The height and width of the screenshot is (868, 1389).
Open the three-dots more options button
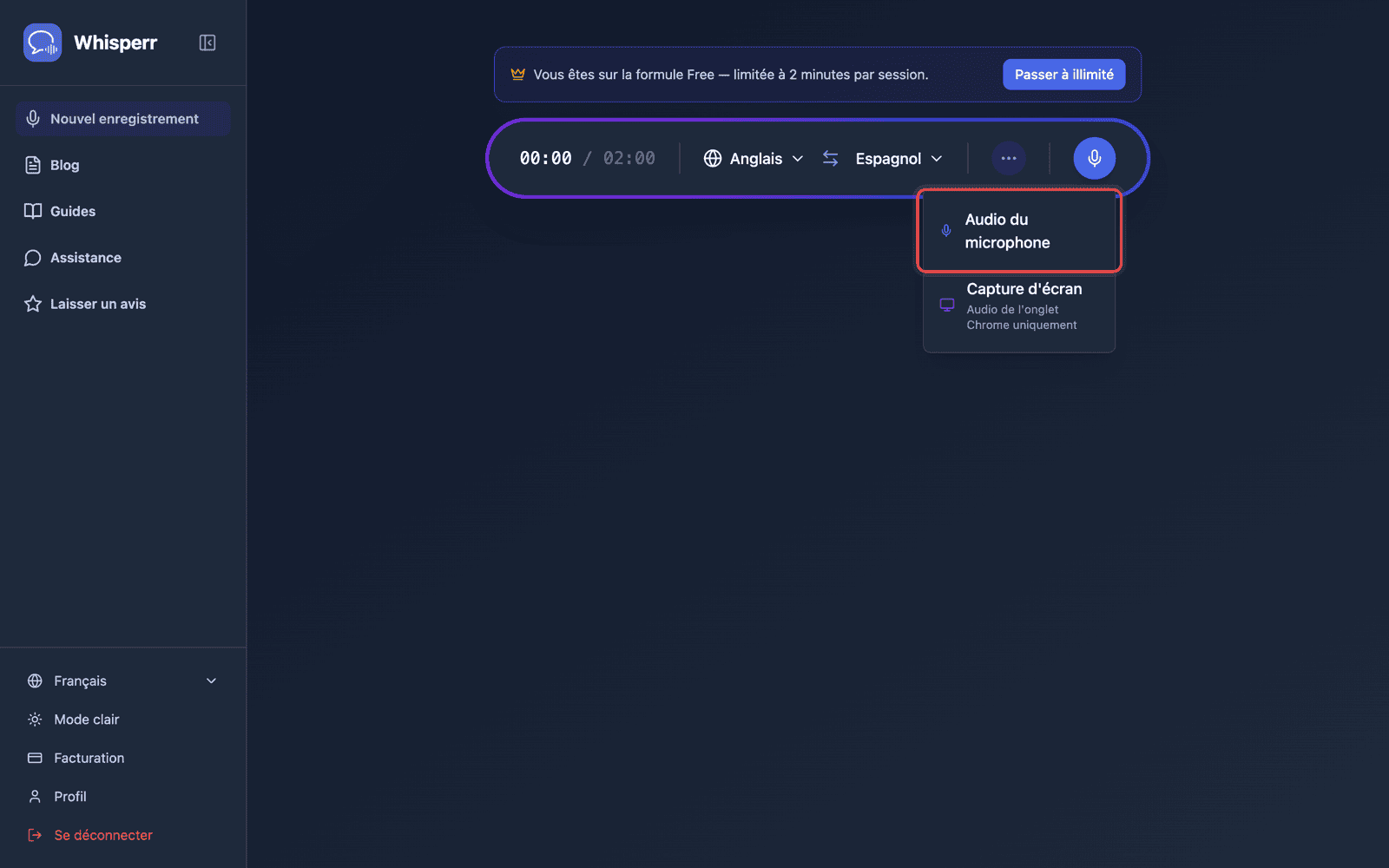click(1009, 158)
